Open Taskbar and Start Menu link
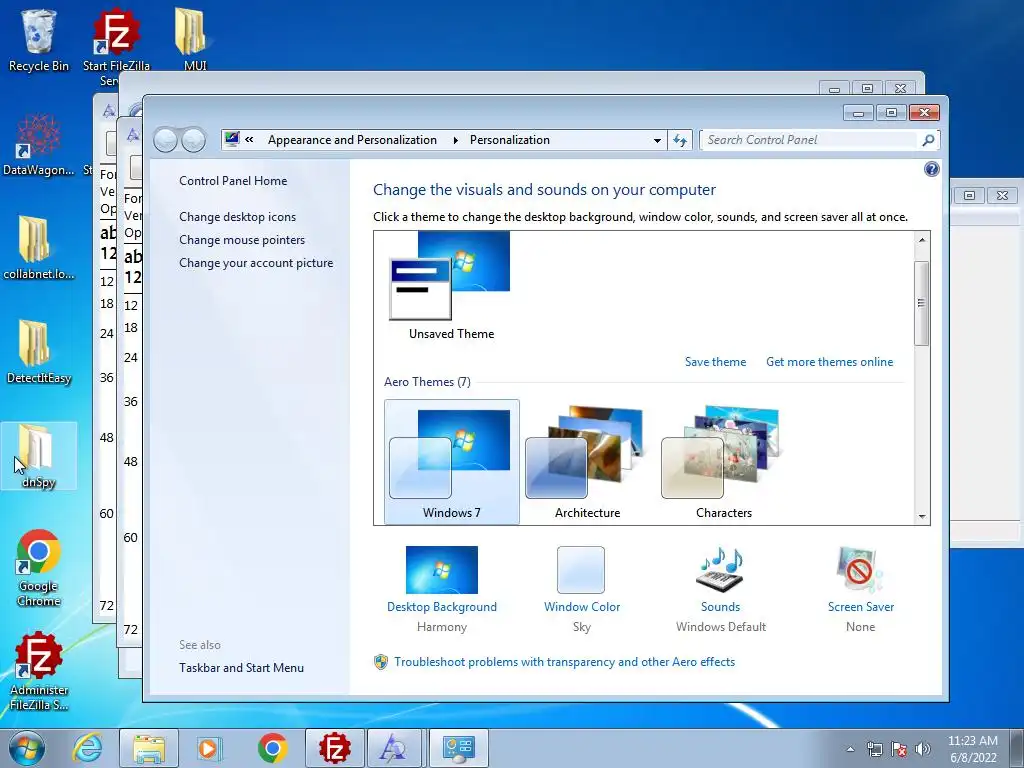The height and width of the screenshot is (768, 1024). [x=242, y=667]
